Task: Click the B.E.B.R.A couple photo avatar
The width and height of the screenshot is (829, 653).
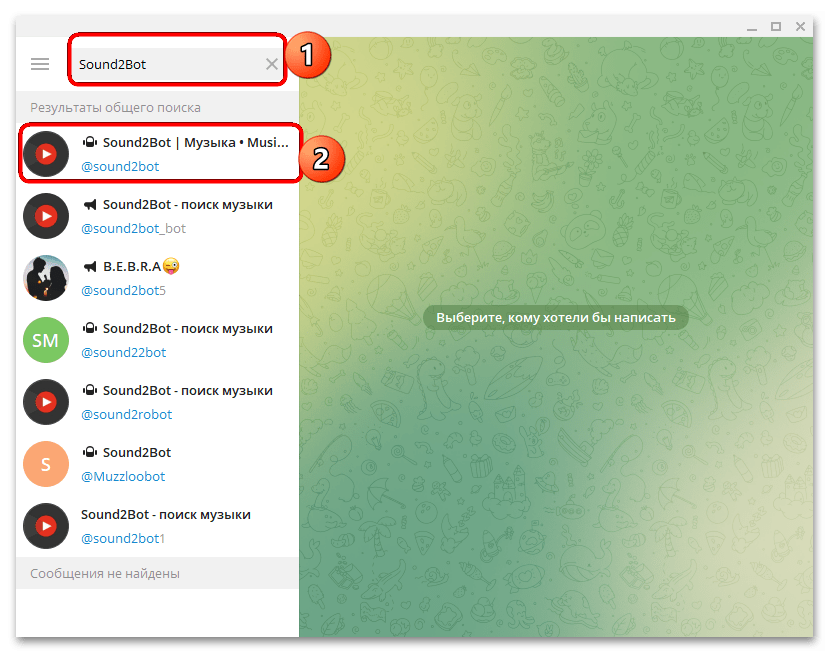Action: [x=46, y=278]
